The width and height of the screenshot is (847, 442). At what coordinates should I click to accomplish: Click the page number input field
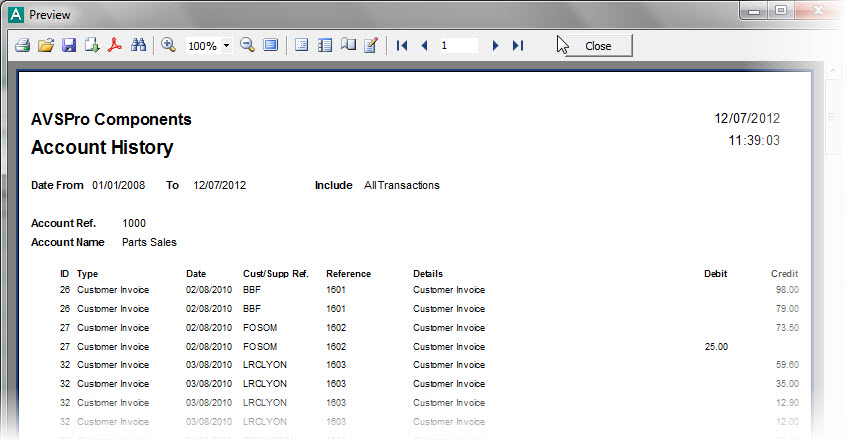[x=457, y=46]
